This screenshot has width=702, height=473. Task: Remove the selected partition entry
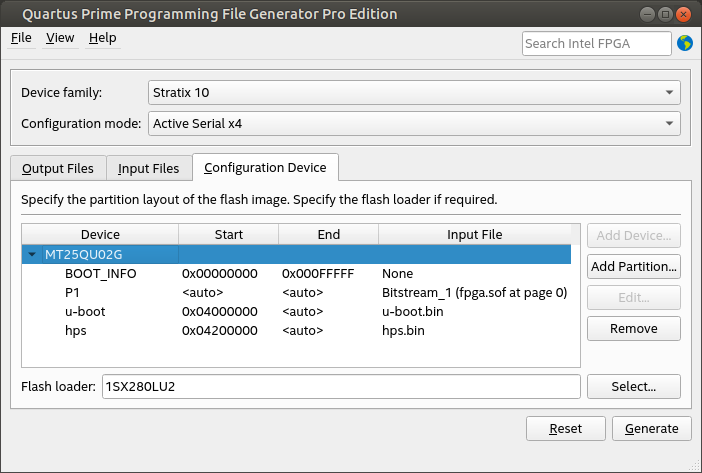pyautogui.click(x=633, y=329)
